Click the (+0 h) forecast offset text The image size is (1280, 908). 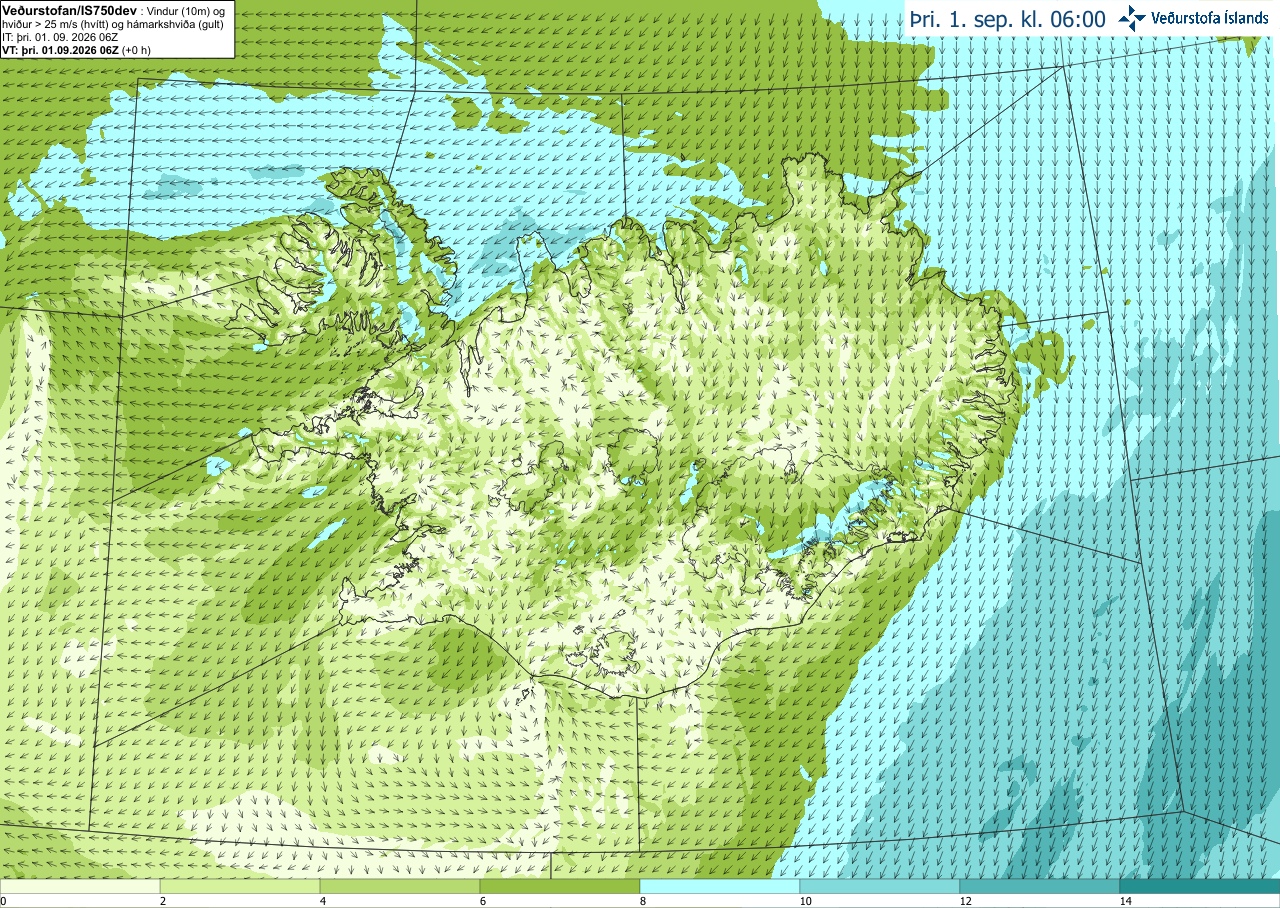[138, 50]
